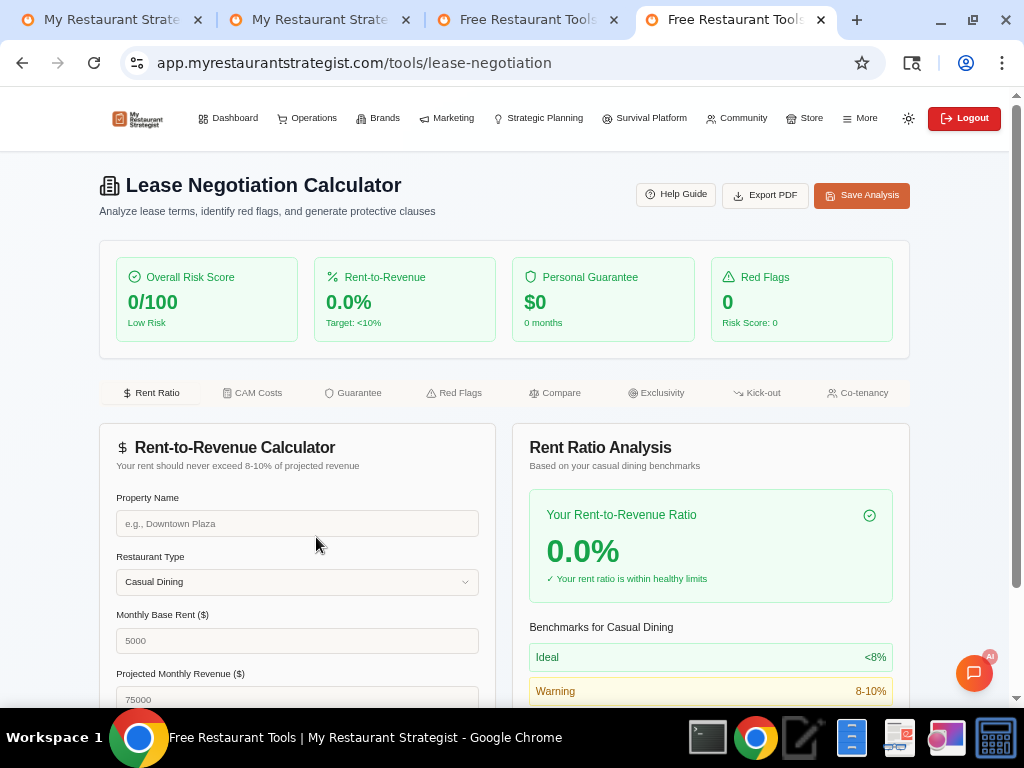1024x768 pixels.
Task: Open Marketing via its megaphone icon
Action: click(x=423, y=118)
